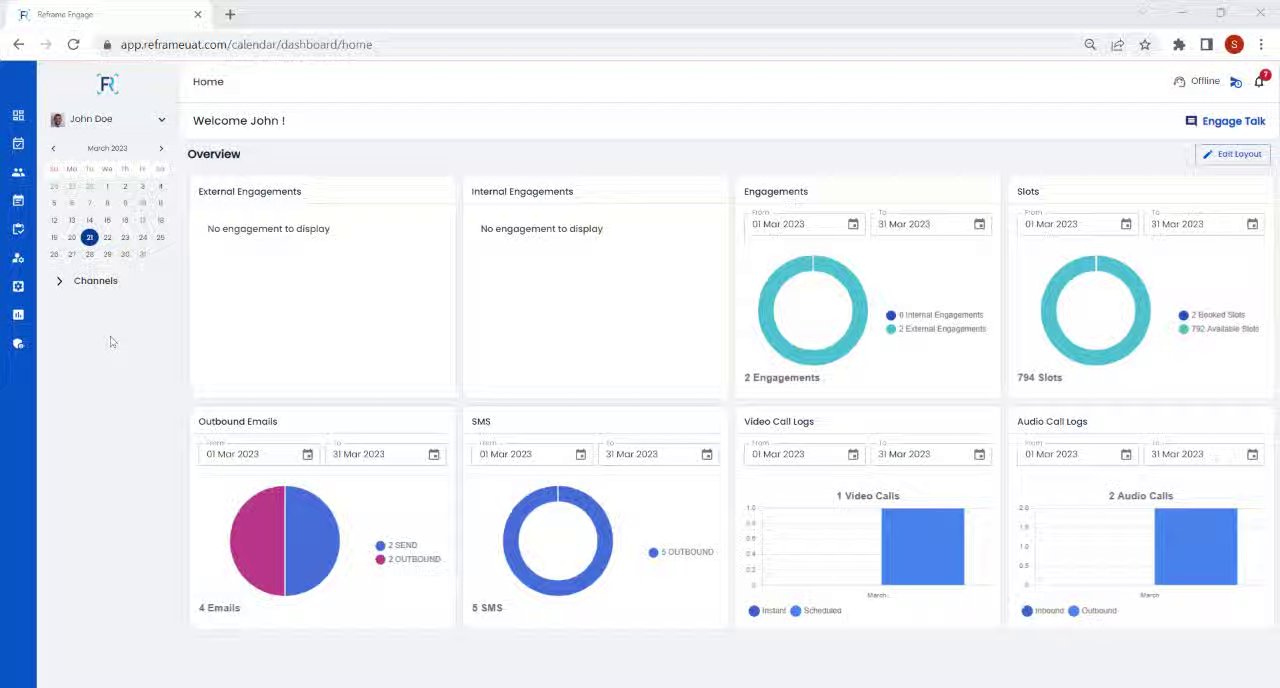Open Engage Talk

point(1225,121)
